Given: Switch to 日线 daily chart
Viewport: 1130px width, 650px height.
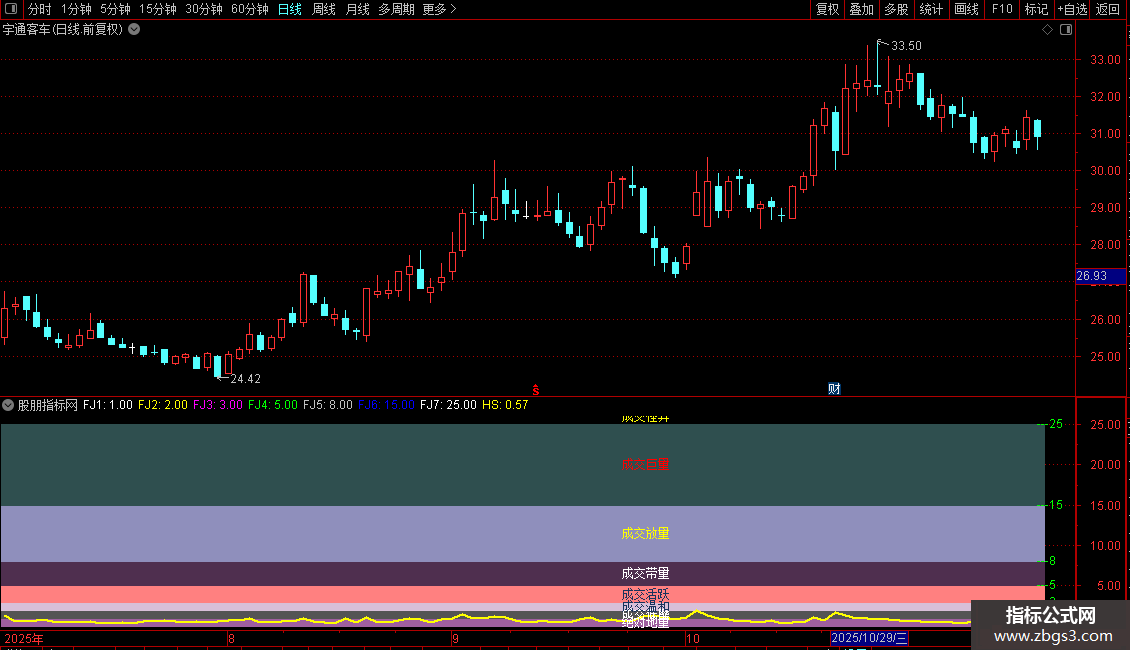Looking at the screenshot, I should [290, 9].
